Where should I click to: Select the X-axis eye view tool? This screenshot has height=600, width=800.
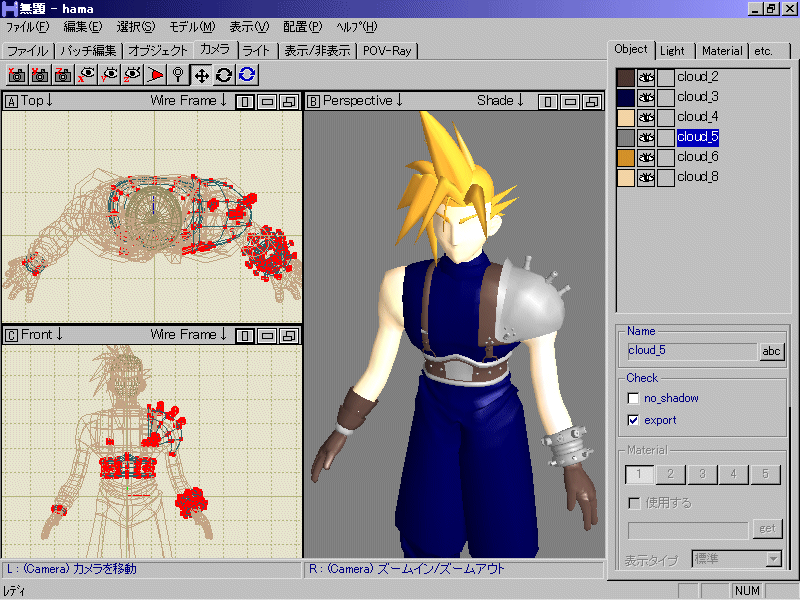tap(87, 75)
